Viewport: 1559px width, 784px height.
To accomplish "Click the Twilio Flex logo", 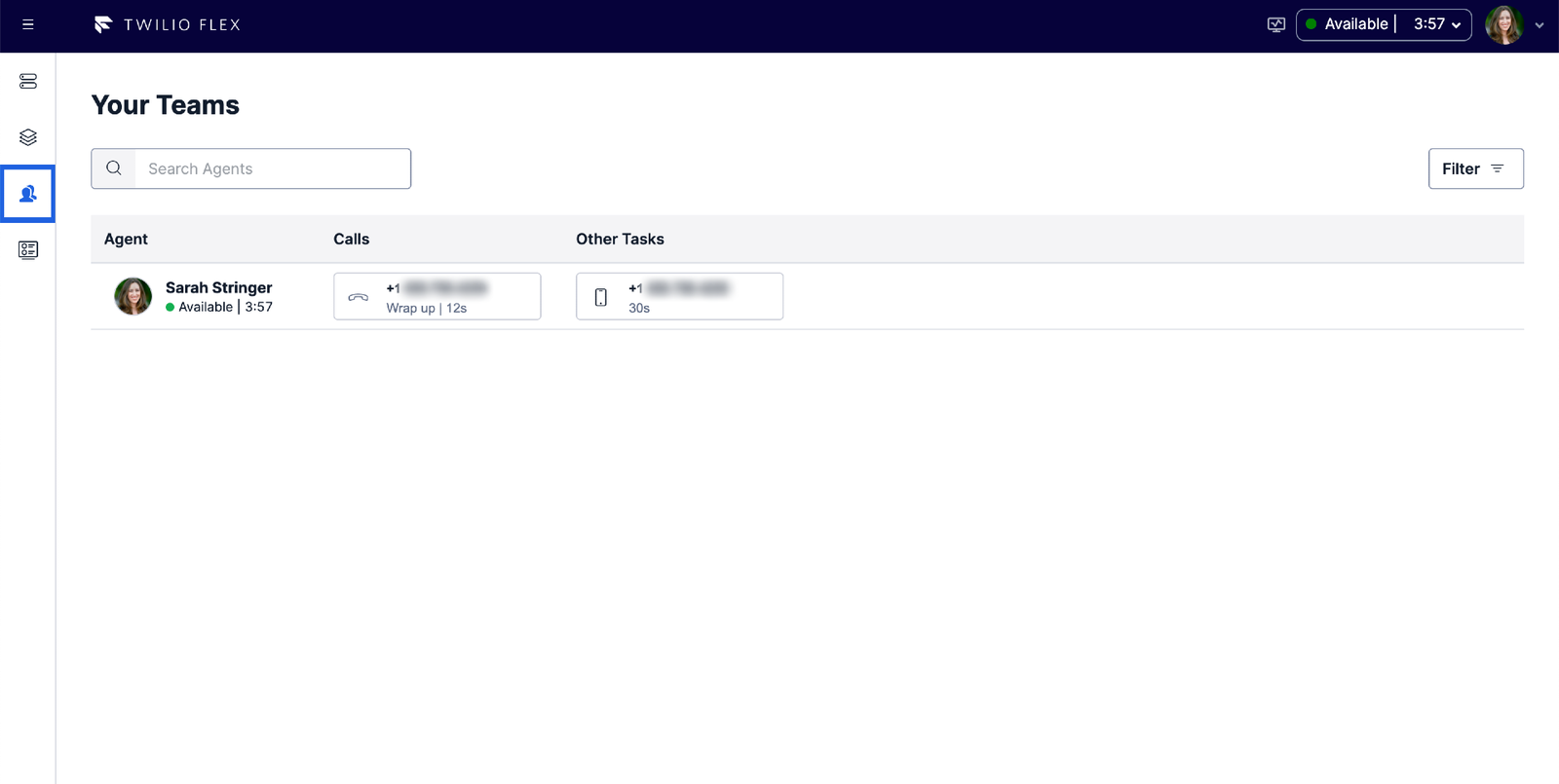I will [167, 24].
